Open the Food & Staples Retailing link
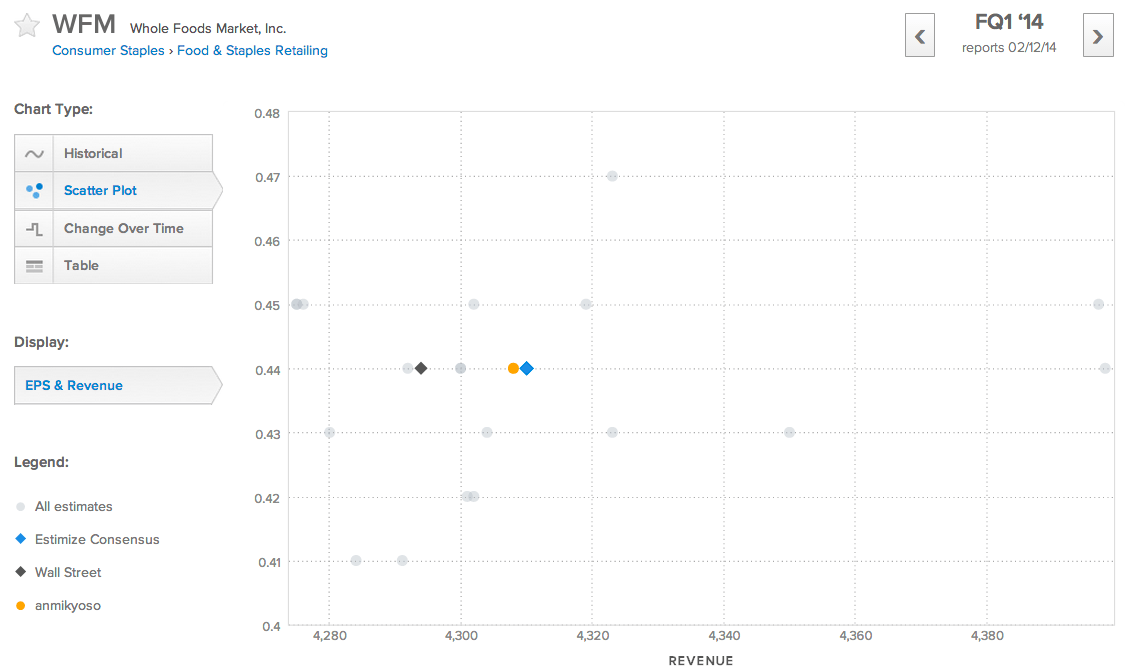This screenshot has height=668, width=1129. [x=252, y=50]
